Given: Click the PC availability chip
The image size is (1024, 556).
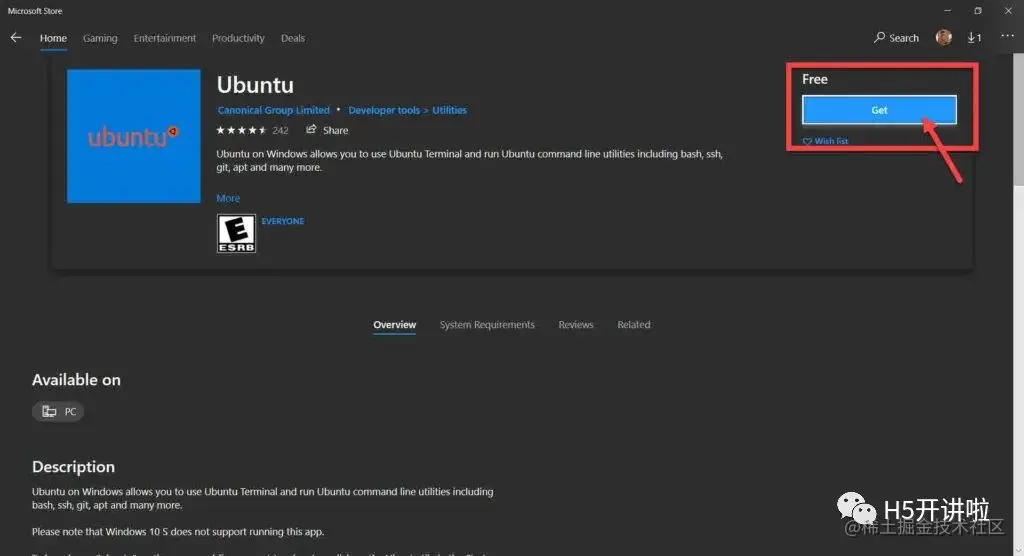Looking at the screenshot, I should coord(58,412).
